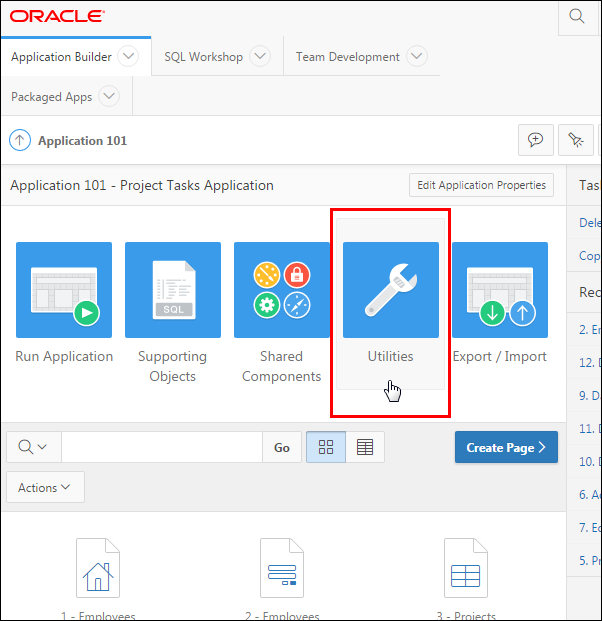Open the feedback comment icon button
Image resolution: width=602 pixels, height=621 pixels.
coord(535,140)
